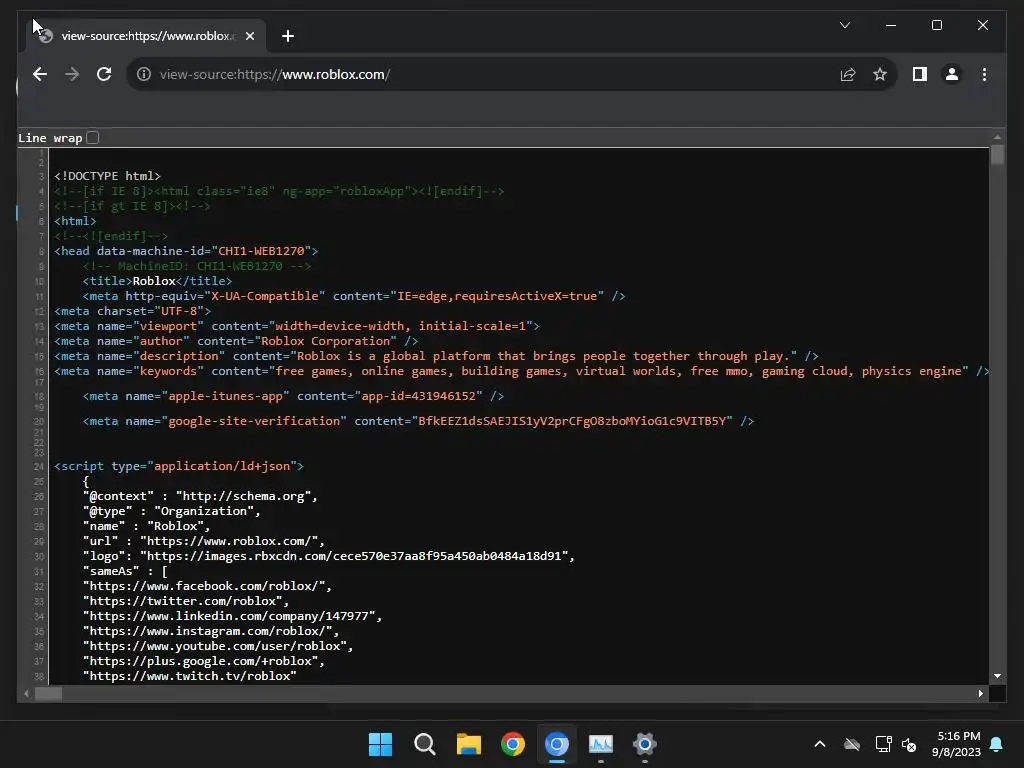1024x768 pixels.
Task: Open Settings gear from taskbar
Action: coord(645,744)
